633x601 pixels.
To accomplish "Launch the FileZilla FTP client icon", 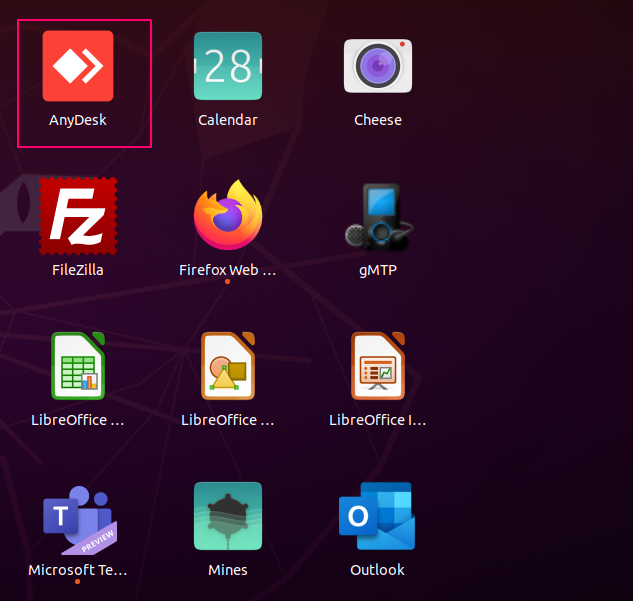I will coord(78,216).
